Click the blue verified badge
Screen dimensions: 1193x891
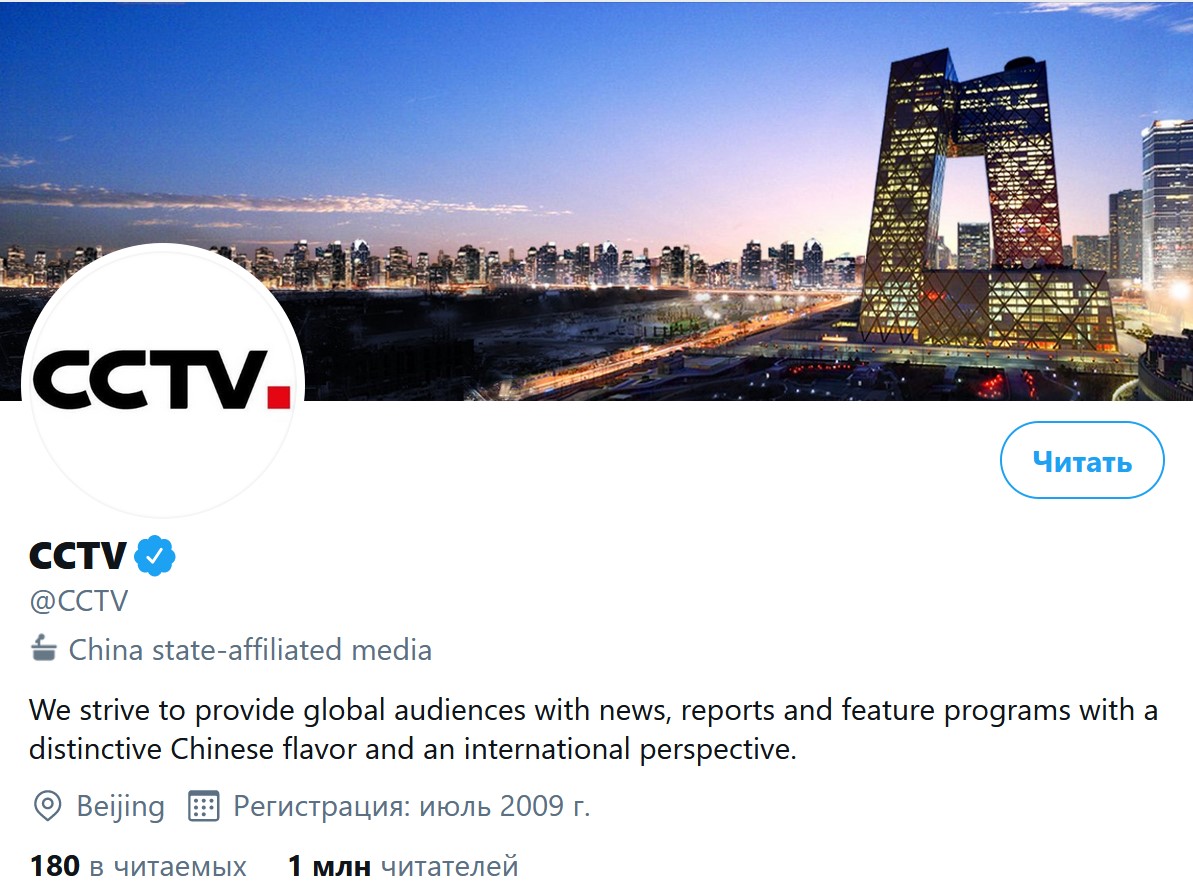(154, 556)
